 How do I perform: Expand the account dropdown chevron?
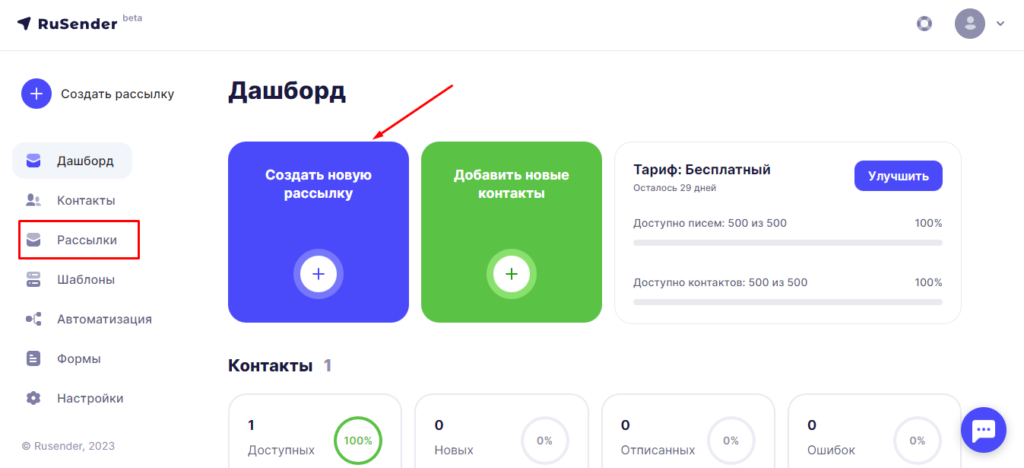click(x=1000, y=23)
